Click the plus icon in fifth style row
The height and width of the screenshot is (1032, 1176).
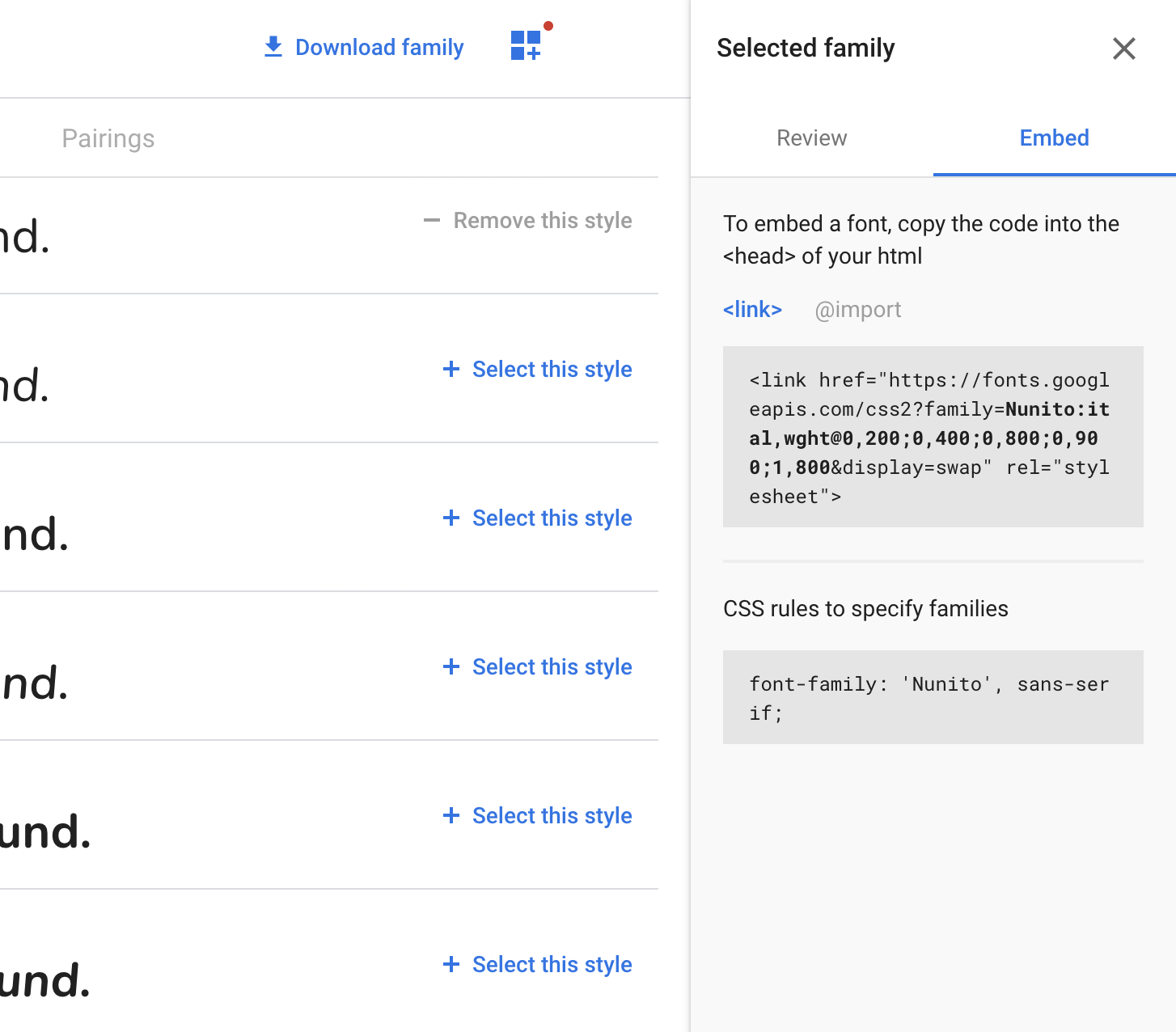click(451, 815)
